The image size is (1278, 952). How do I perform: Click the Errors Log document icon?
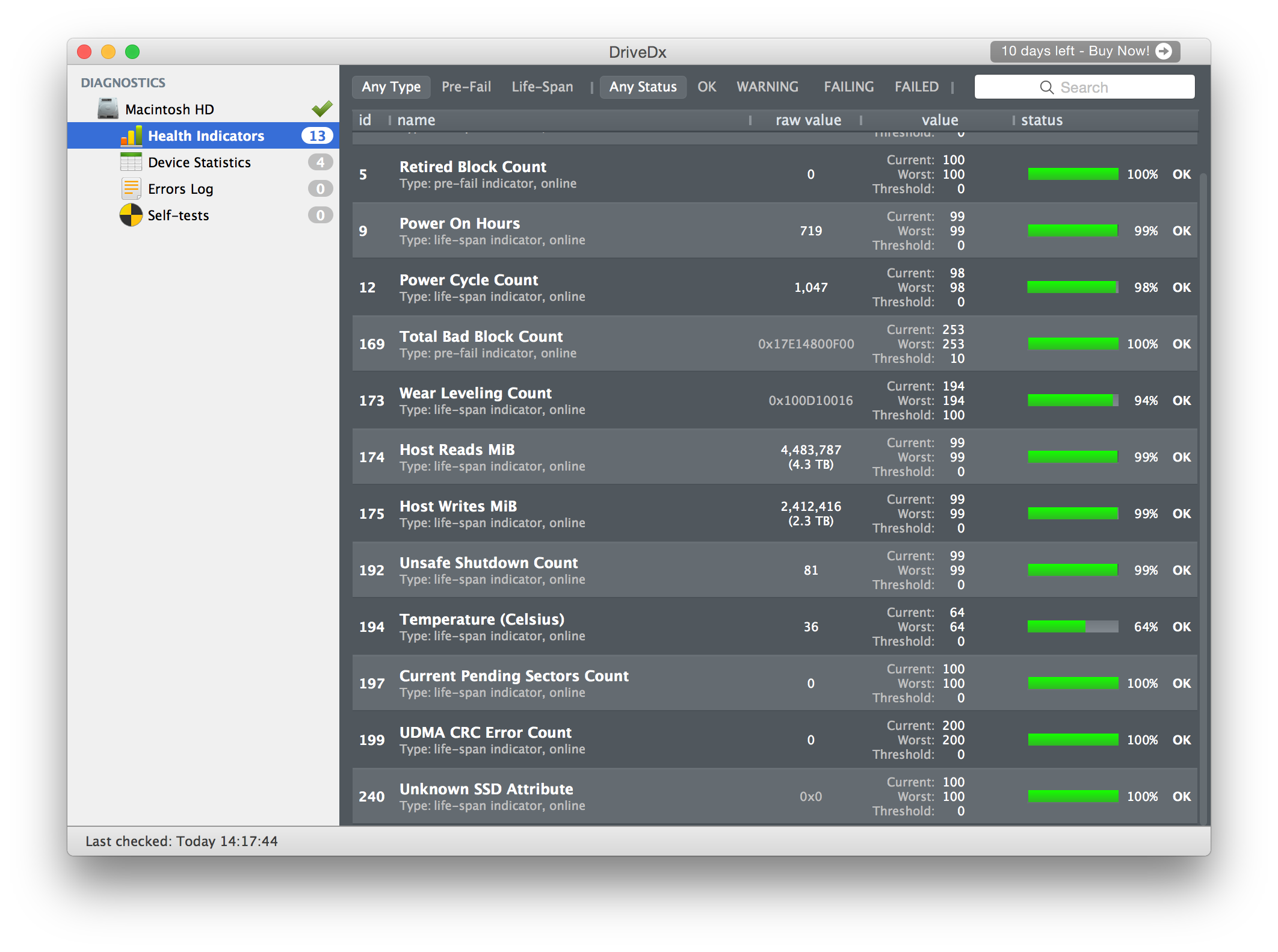[x=131, y=189]
